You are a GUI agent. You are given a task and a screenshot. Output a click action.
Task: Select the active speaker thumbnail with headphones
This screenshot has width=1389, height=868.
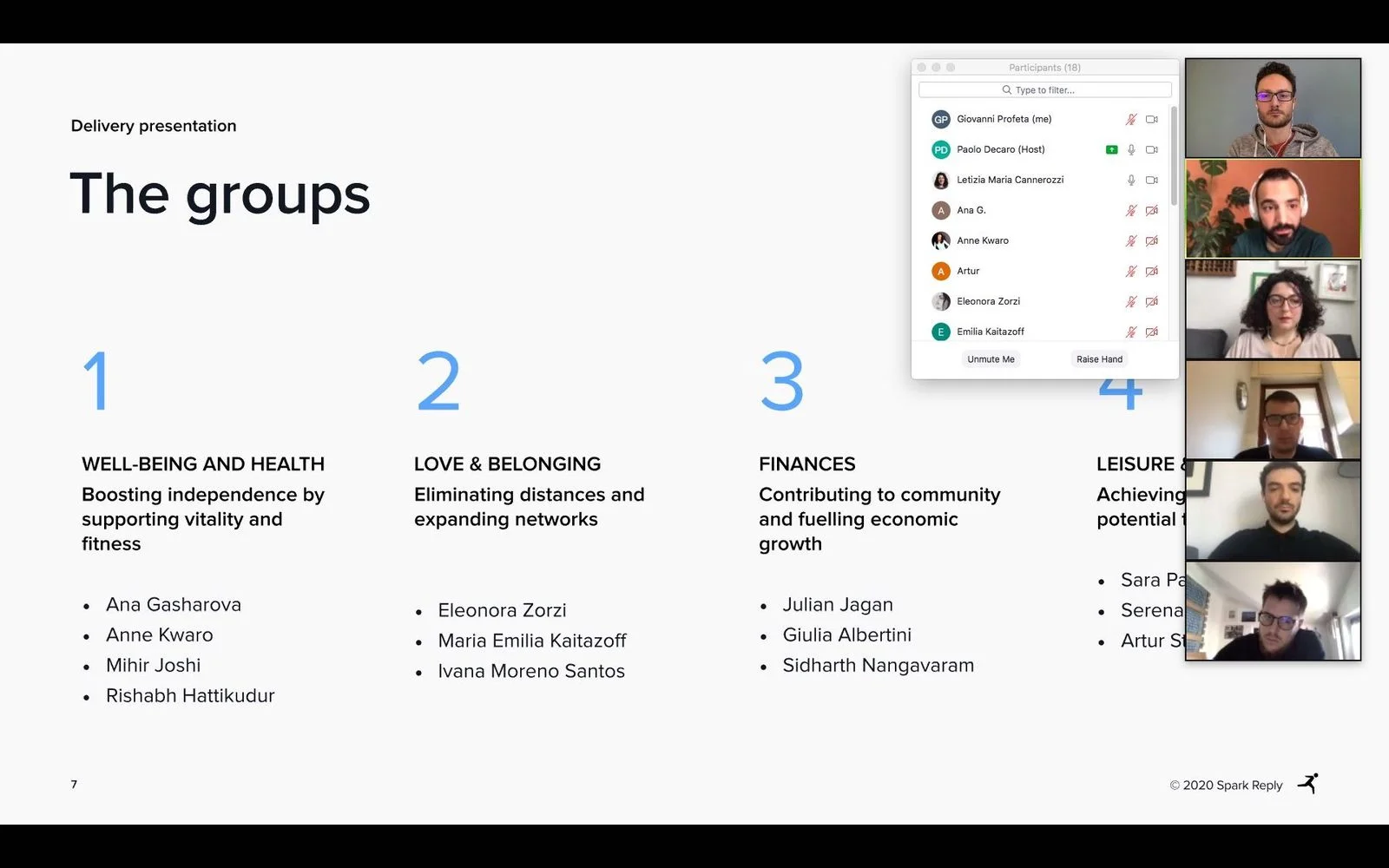coord(1273,209)
